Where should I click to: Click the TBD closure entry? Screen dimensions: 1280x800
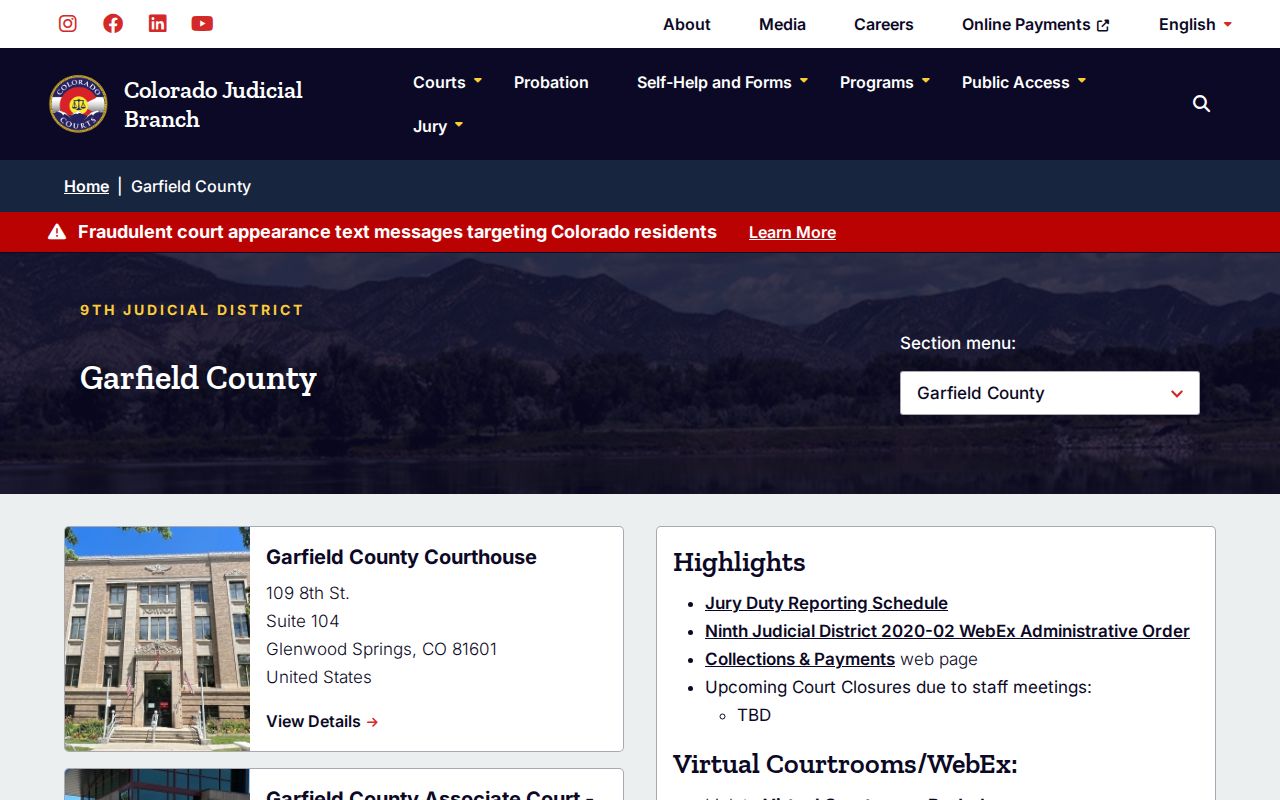754,715
